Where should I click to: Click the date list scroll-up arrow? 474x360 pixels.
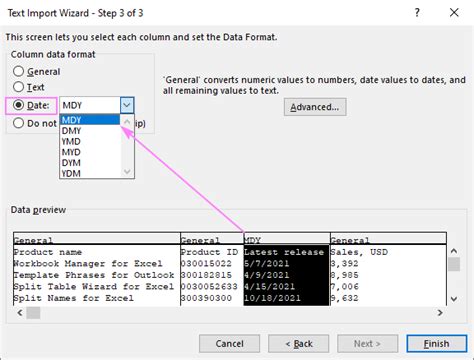[127, 122]
